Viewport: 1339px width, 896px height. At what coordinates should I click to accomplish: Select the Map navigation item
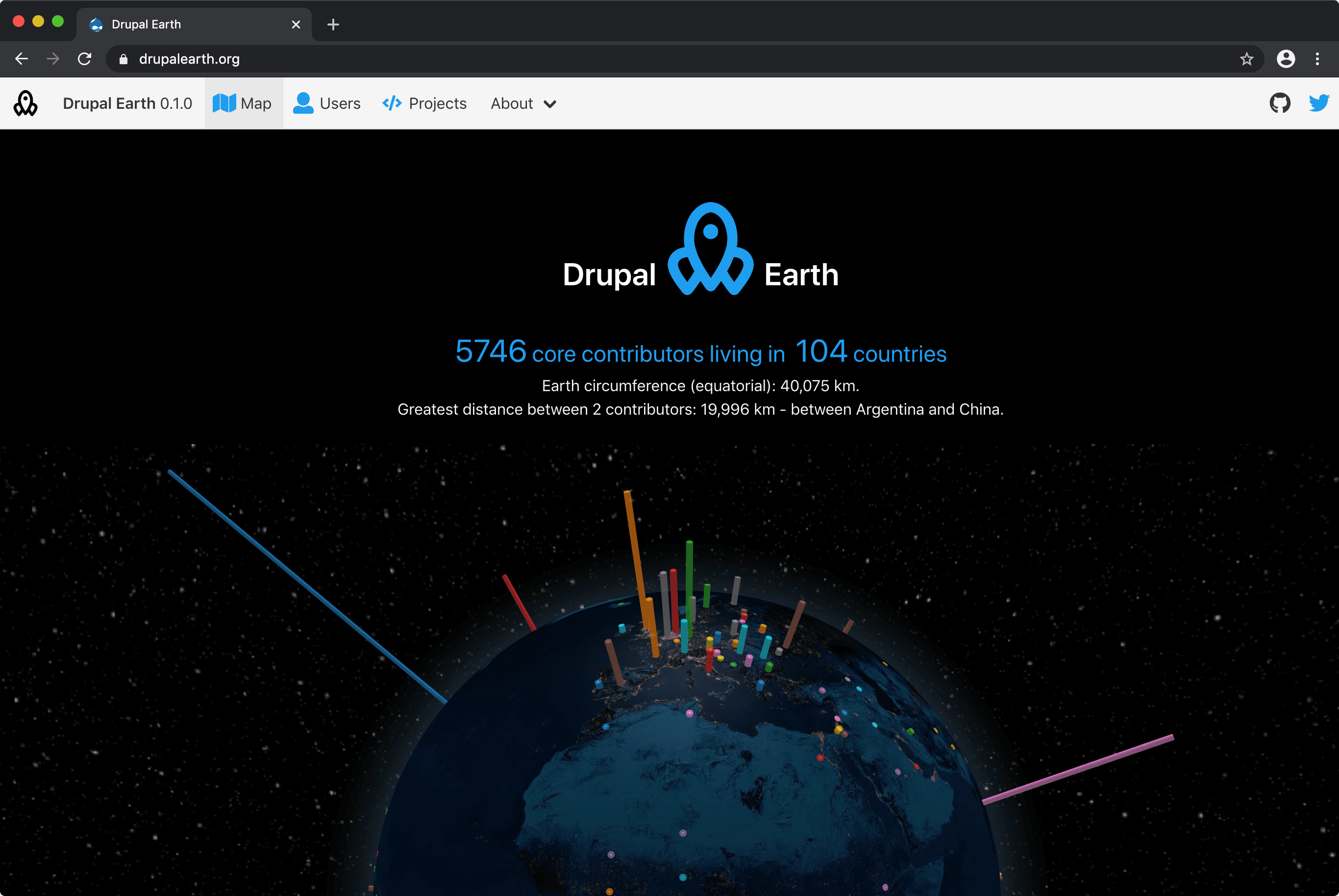tap(244, 103)
